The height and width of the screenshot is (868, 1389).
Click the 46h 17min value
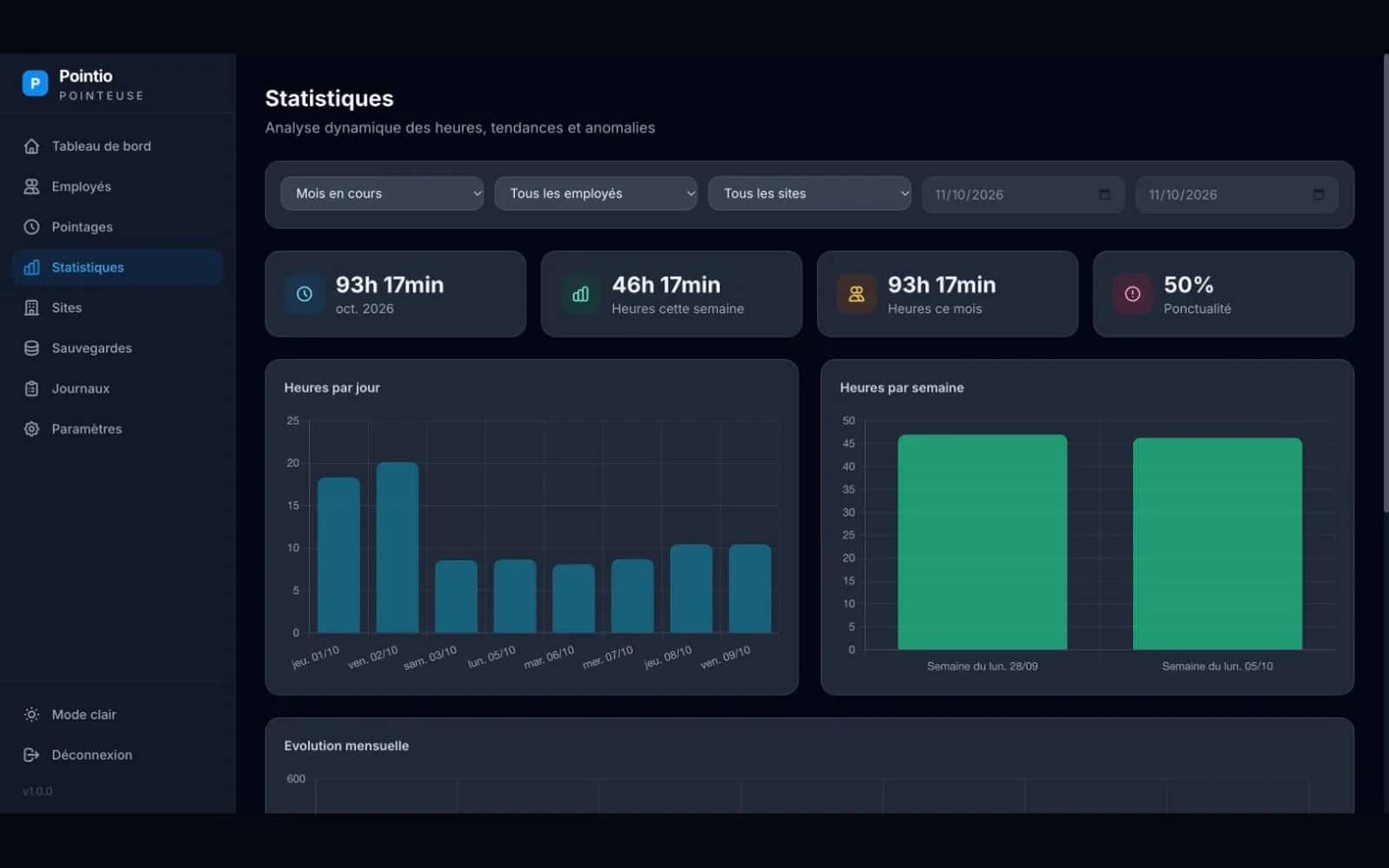[x=666, y=285]
